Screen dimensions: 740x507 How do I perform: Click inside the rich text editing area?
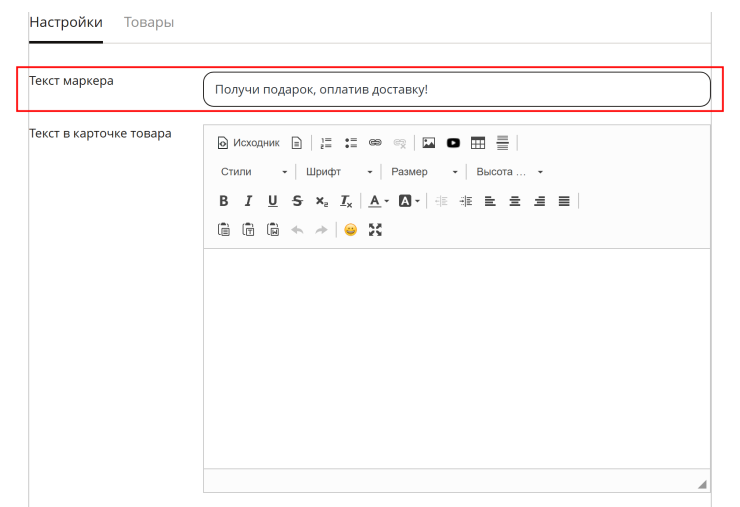point(456,358)
